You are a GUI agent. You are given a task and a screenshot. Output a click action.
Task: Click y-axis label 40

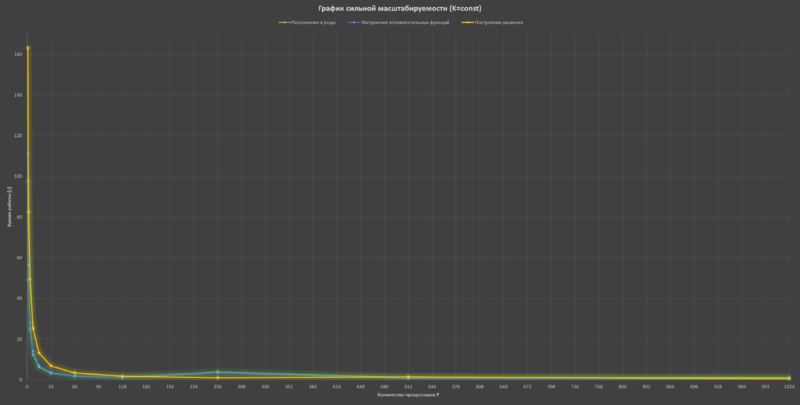[20, 298]
